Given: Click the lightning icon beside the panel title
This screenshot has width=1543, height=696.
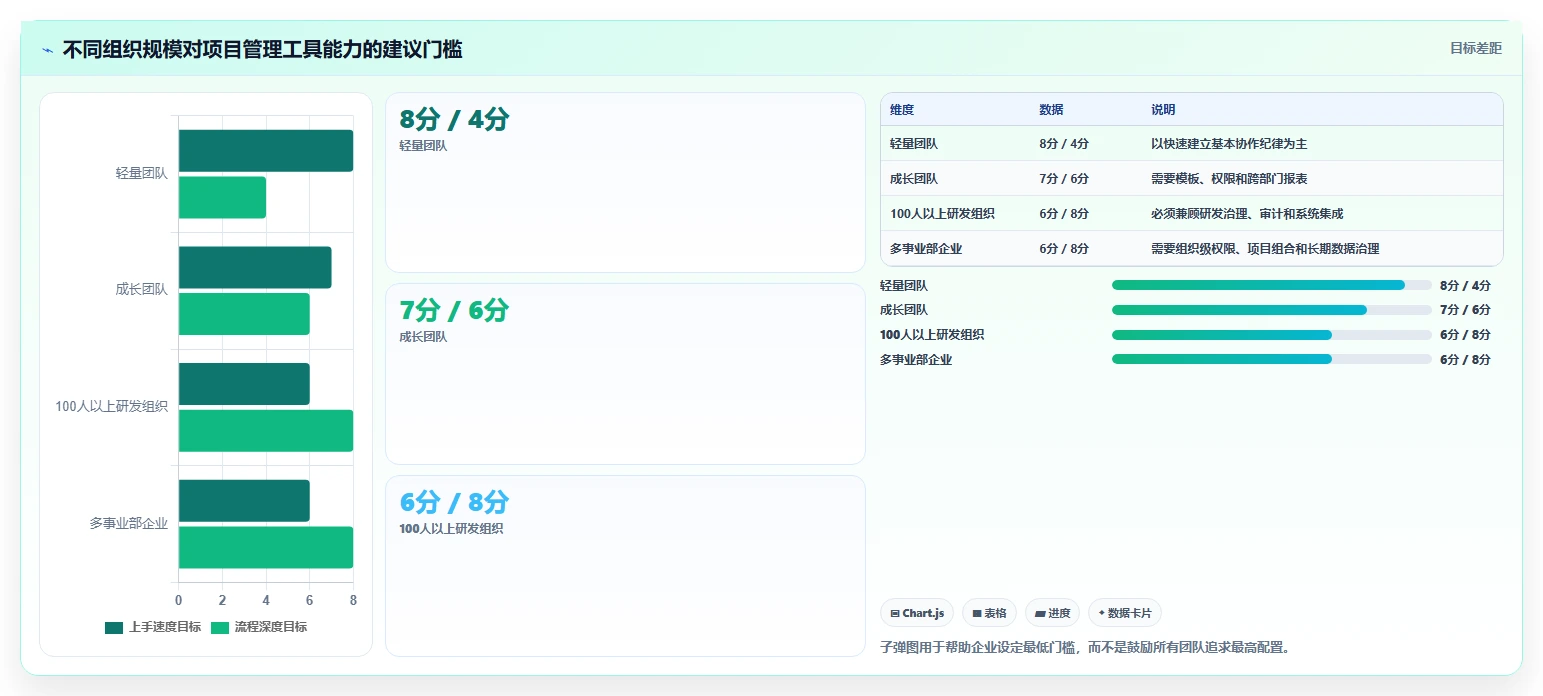Looking at the screenshot, I should coord(47,50).
